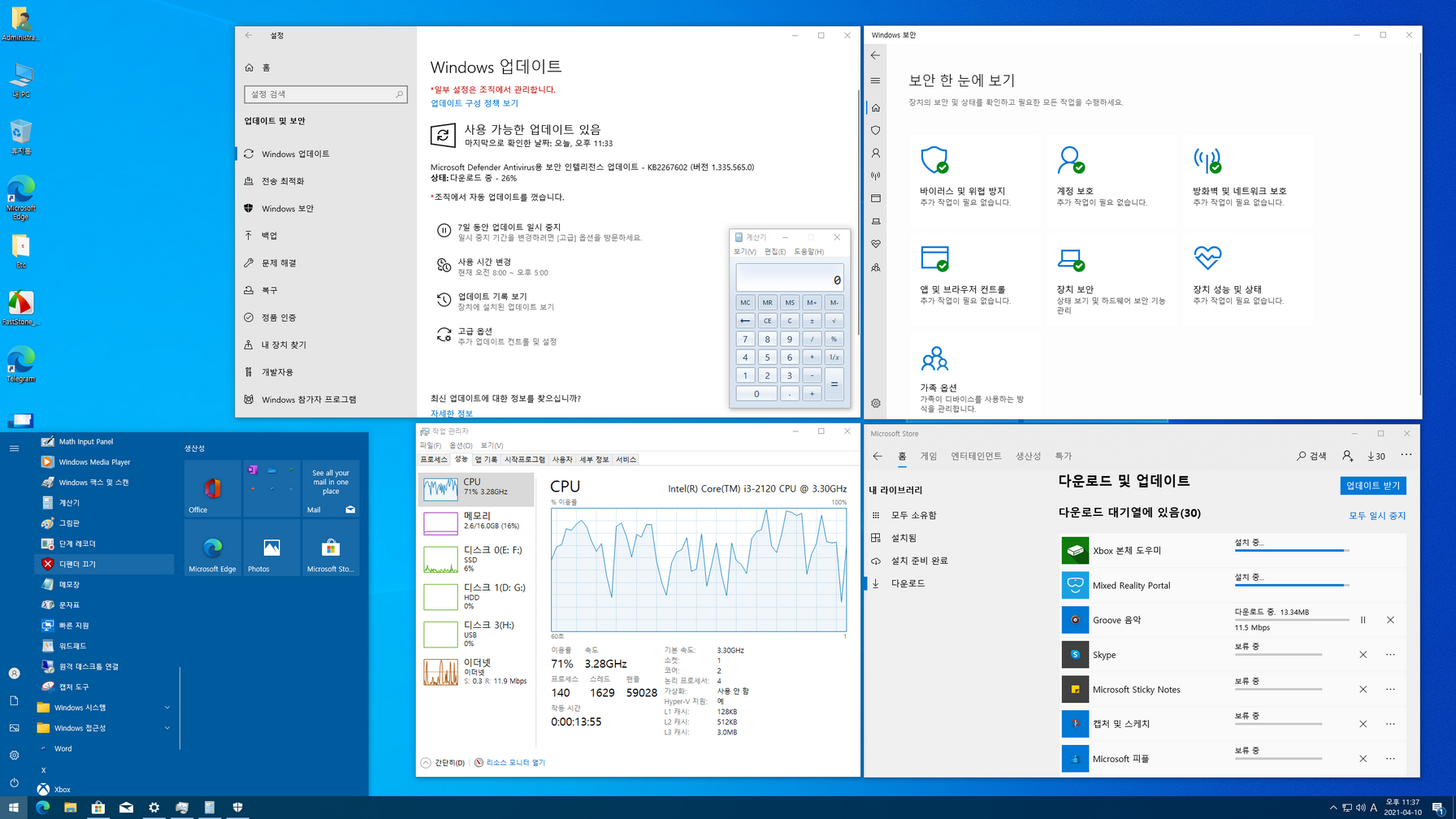Open 업데이트 구성 정책 보기 link
The height and width of the screenshot is (819, 1456).
point(474,103)
